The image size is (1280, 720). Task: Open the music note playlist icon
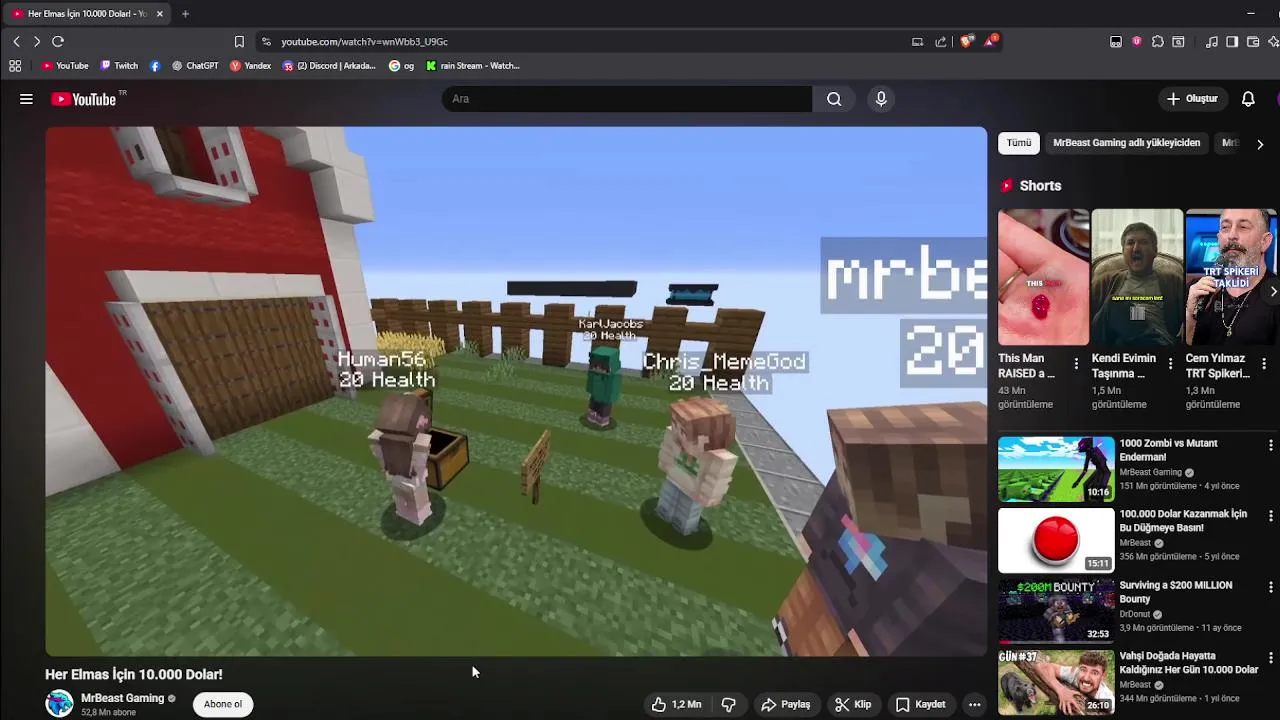click(x=1212, y=42)
